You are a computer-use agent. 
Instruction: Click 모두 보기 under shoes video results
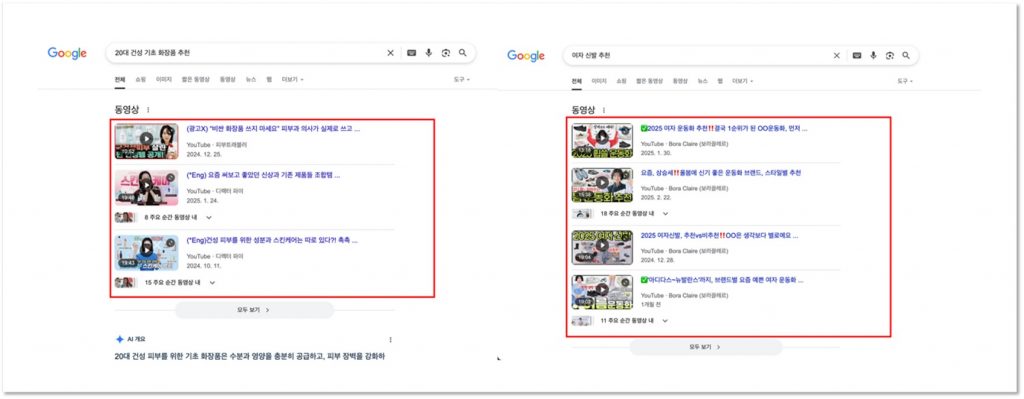706,347
